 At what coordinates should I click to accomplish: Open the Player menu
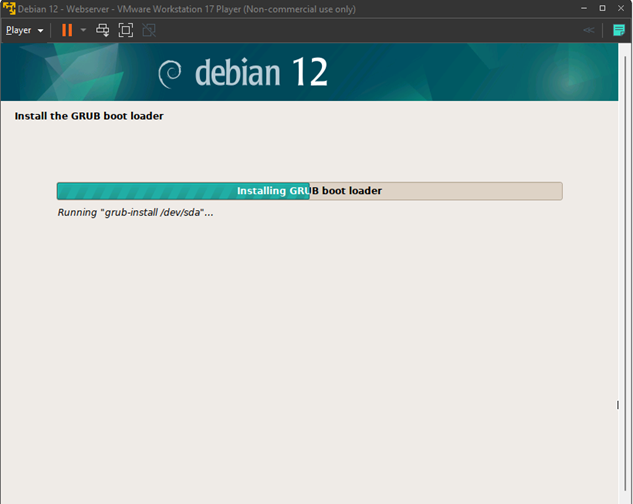tap(24, 30)
